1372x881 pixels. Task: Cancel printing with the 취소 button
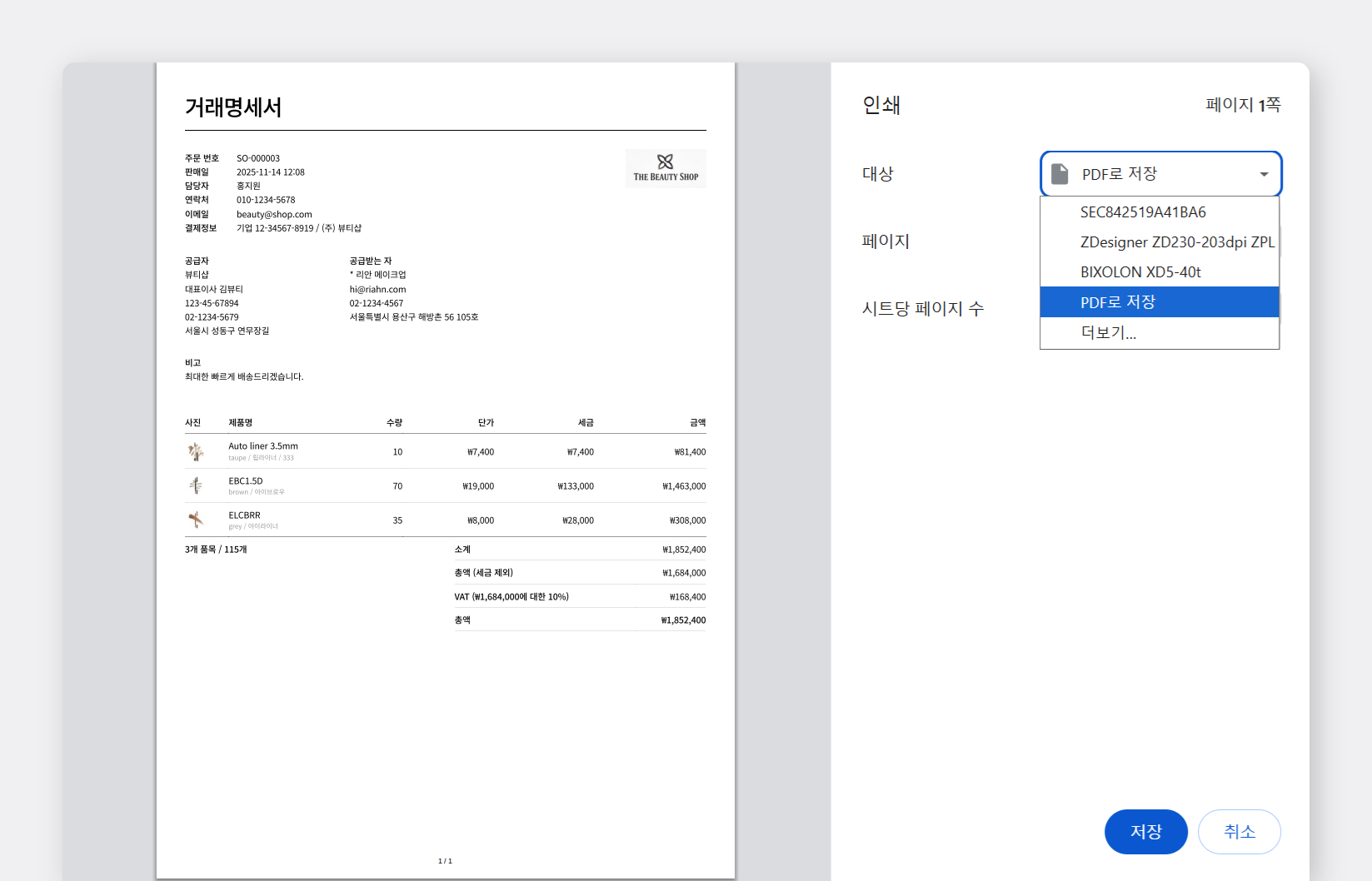click(1239, 832)
